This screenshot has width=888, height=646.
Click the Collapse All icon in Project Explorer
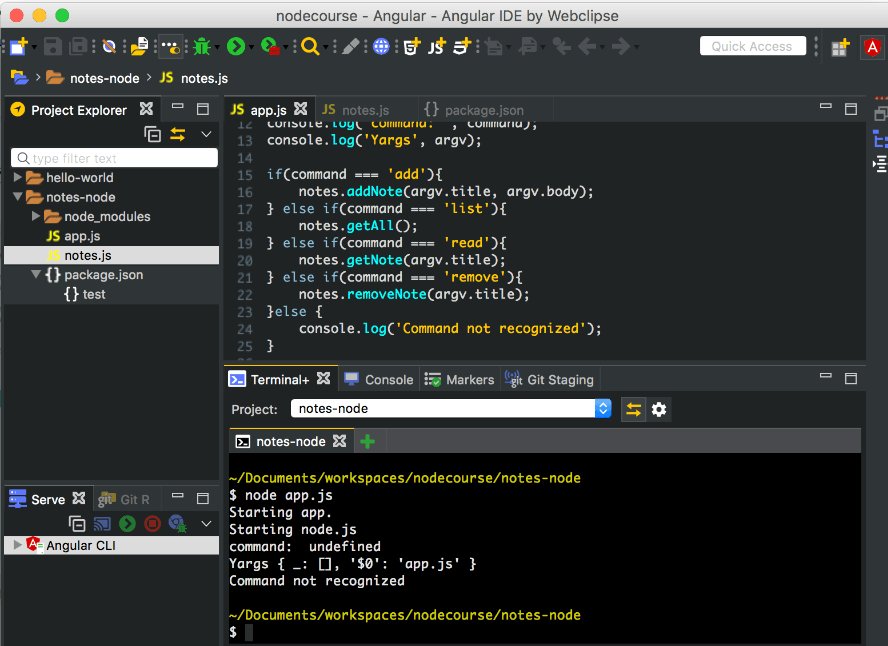point(152,134)
